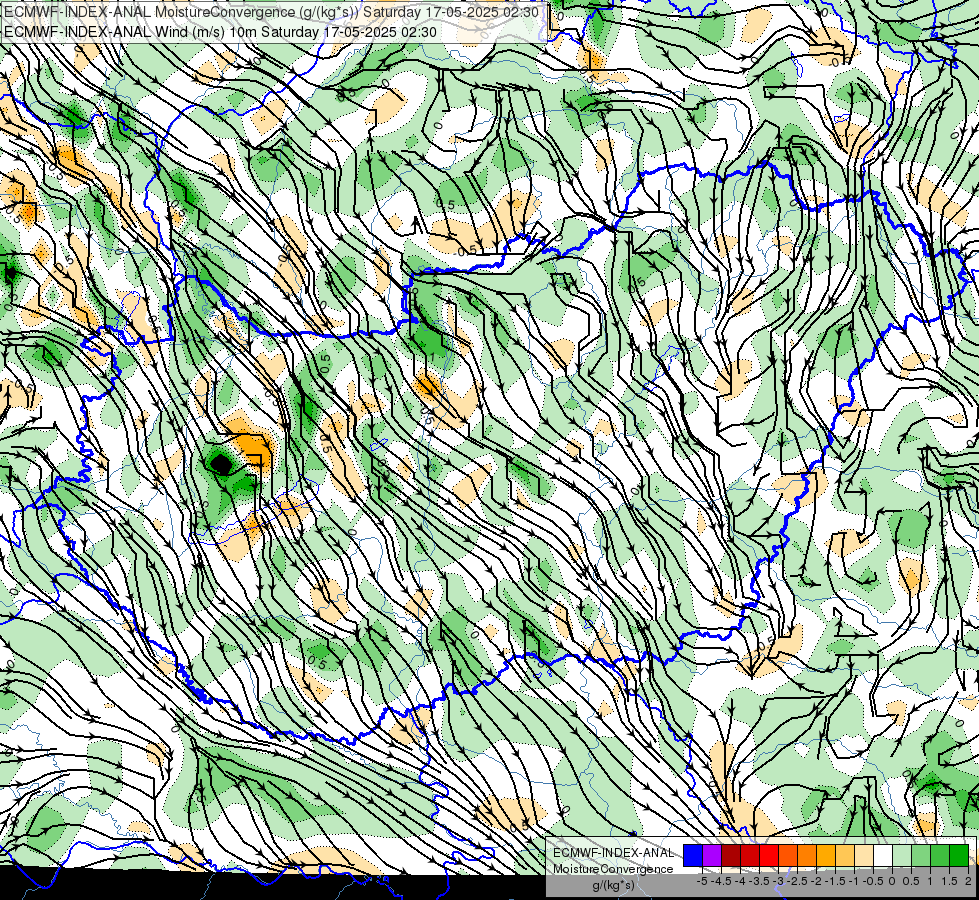Pick the legend swatch between -4 and -3.5
The image size is (979, 900).
tap(750, 856)
